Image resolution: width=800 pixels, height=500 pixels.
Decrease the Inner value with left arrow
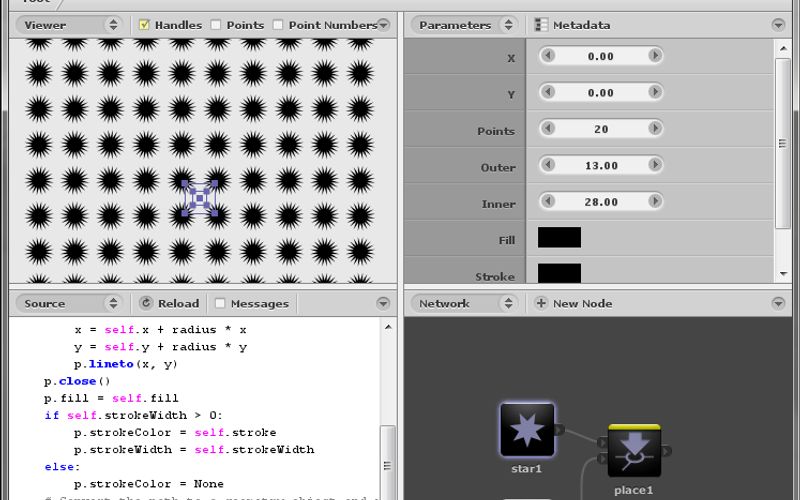click(548, 201)
